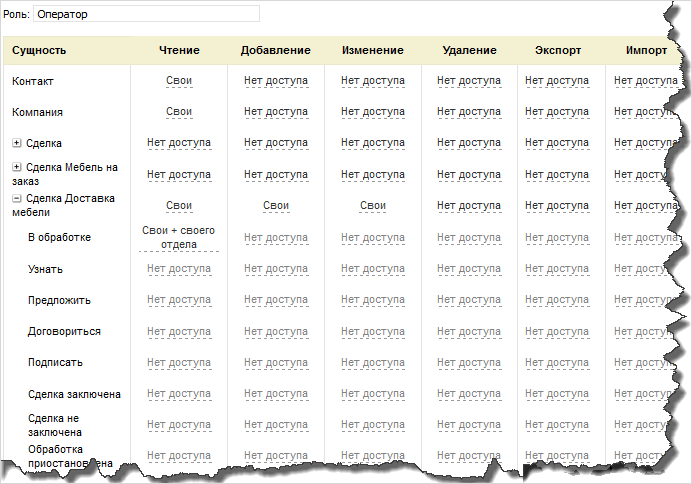The height and width of the screenshot is (484, 692).
Task: Set Предложить stage Экспорт access
Action: pos(557,300)
